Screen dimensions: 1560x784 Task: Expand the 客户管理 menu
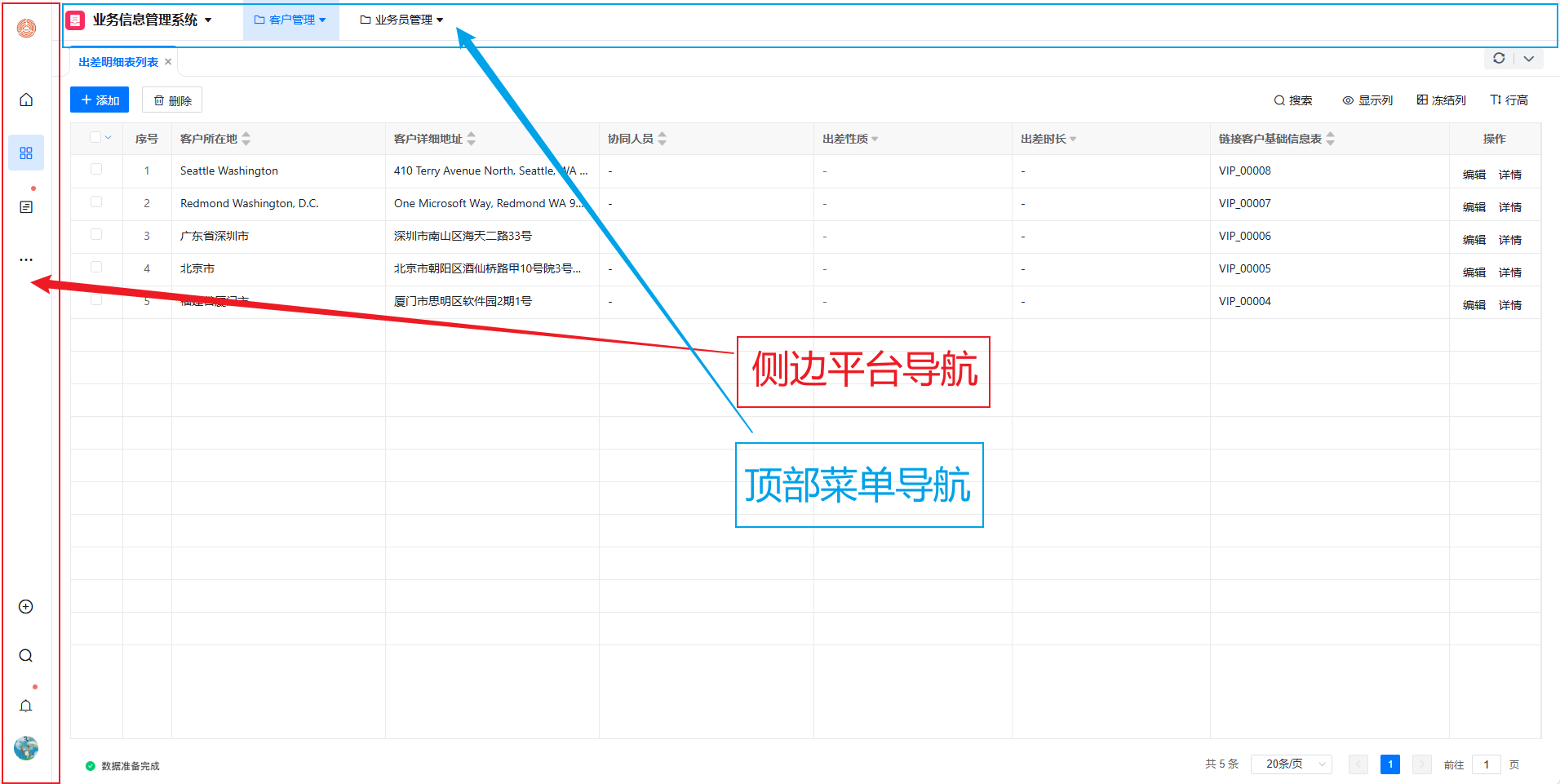click(x=290, y=20)
